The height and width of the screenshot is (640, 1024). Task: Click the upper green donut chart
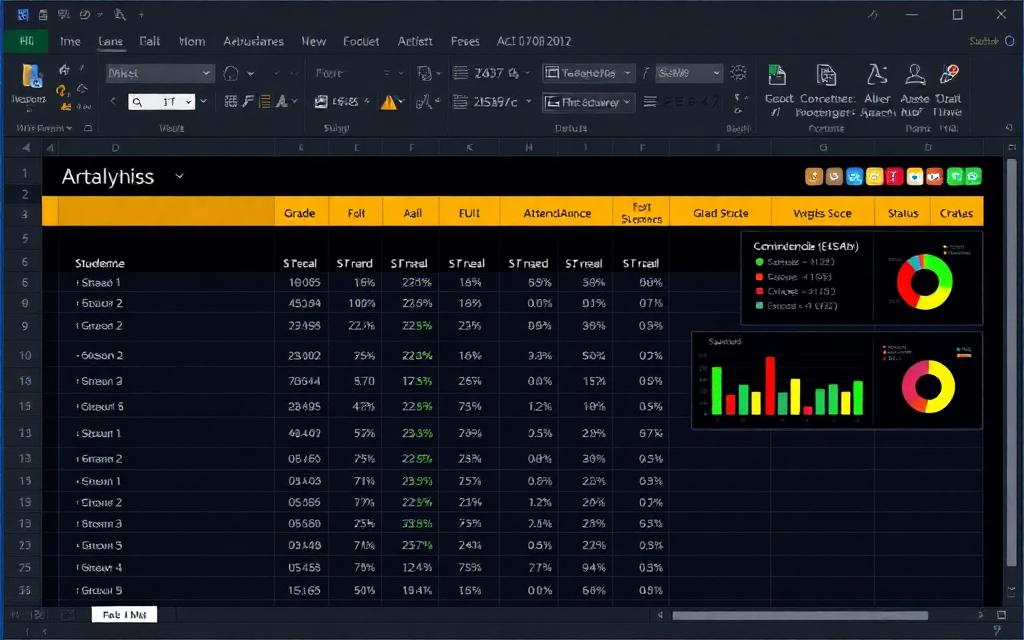pos(925,282)
